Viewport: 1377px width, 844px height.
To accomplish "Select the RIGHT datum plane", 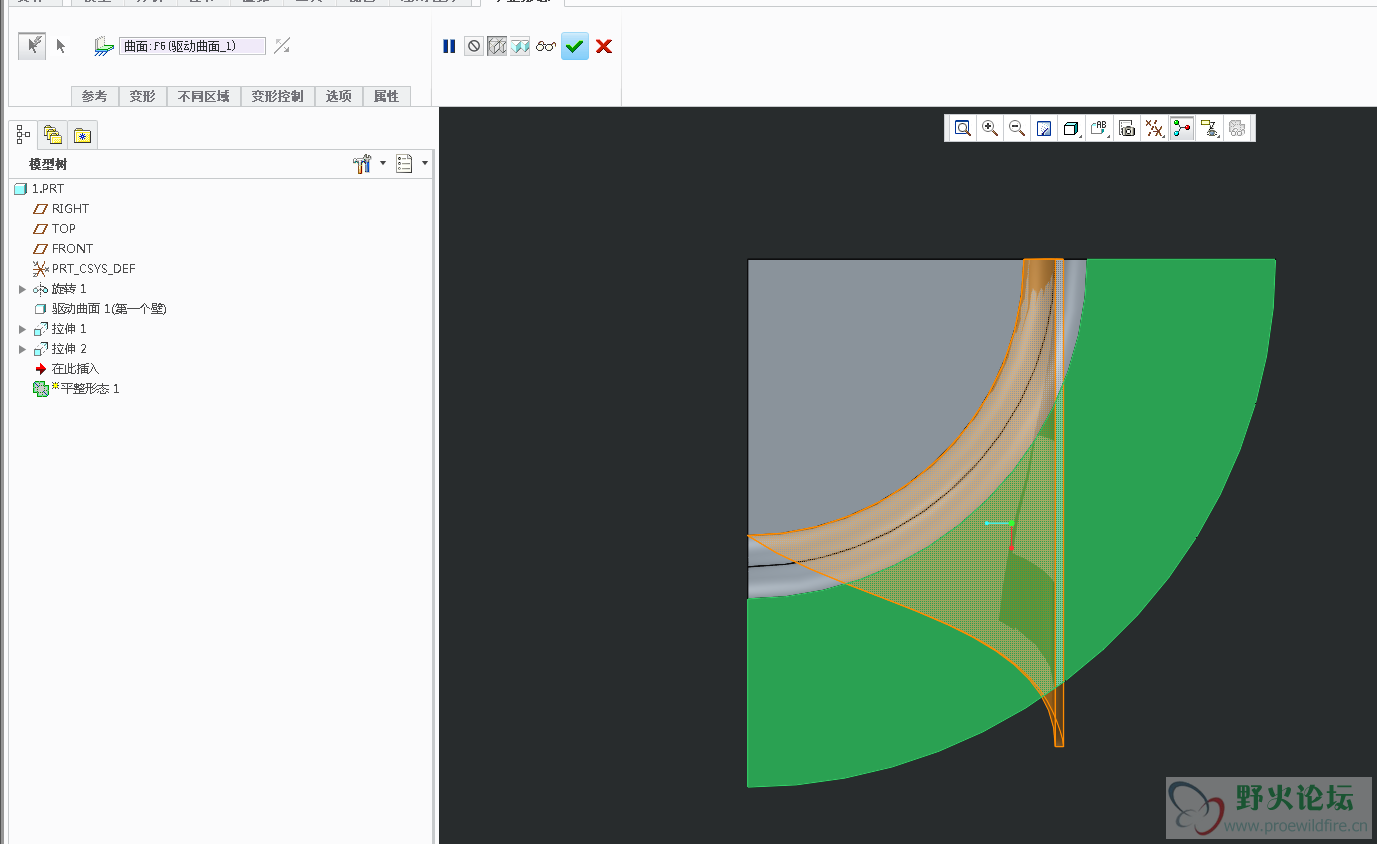I will 70,209.
